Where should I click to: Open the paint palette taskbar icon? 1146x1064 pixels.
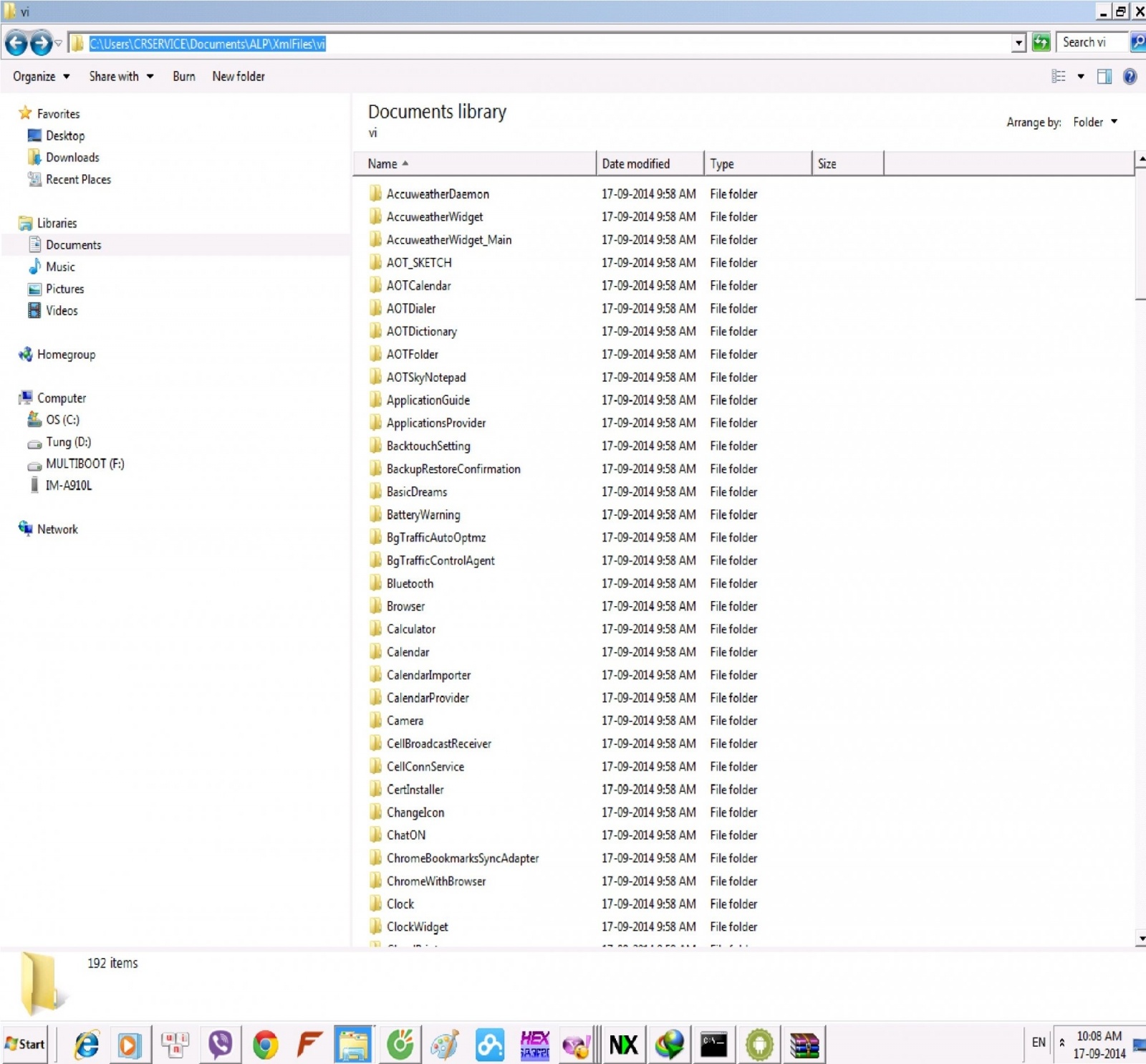tap(444, 1045)
